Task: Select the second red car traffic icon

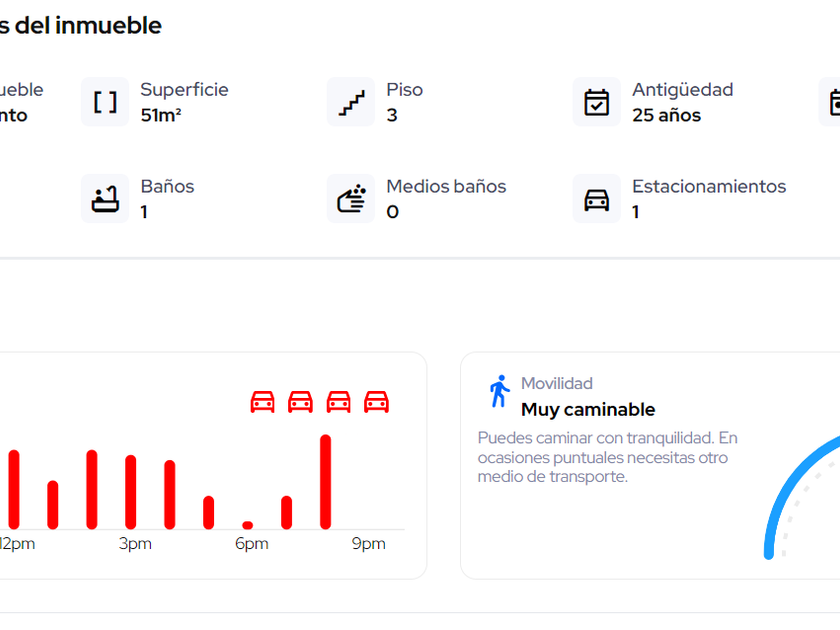Action: point(300,402)
